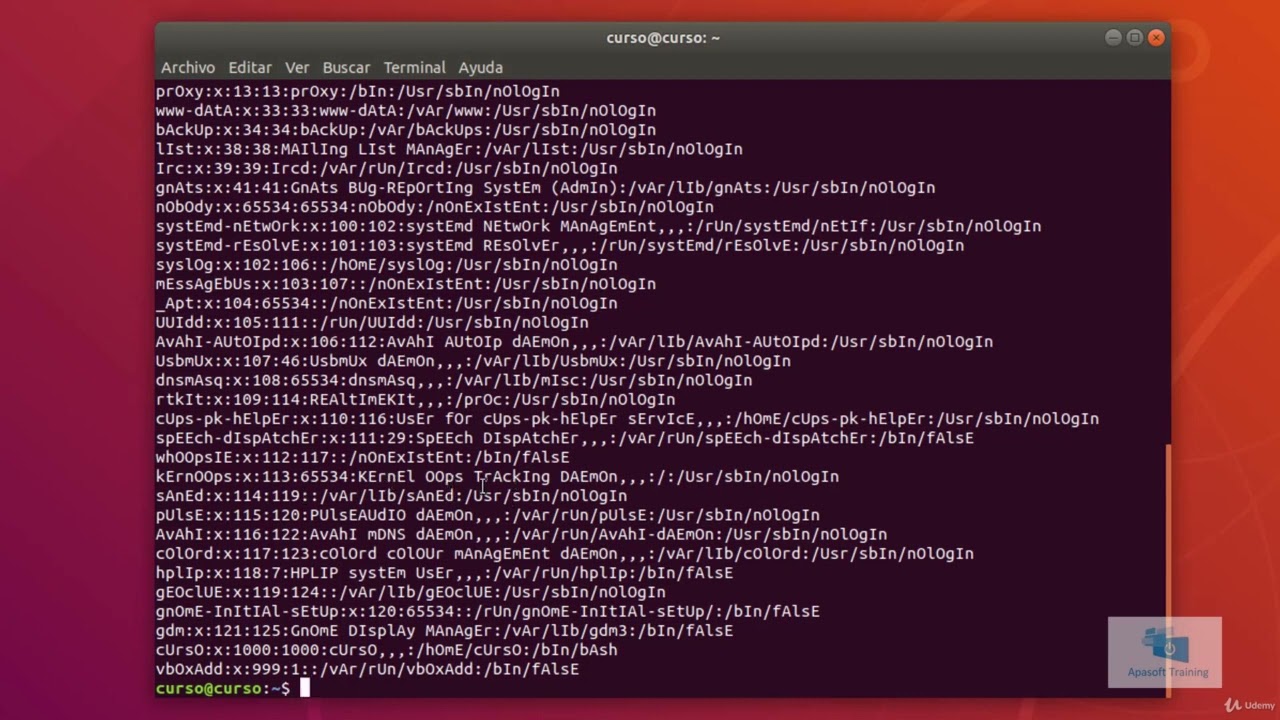Open the Archivo menu
Image resolution: width=1280 pixels, height=720 pixels.
click(188, 67)
